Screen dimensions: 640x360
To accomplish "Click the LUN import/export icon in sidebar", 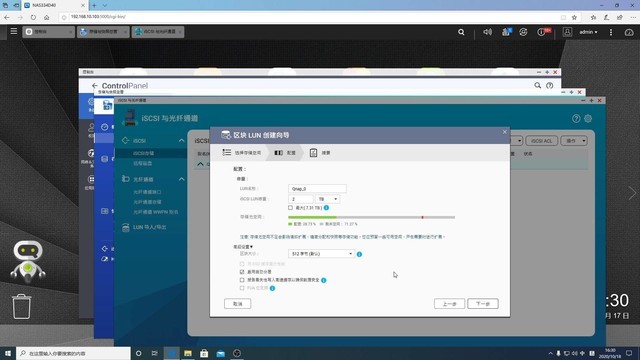I will [x=126, y=227].
